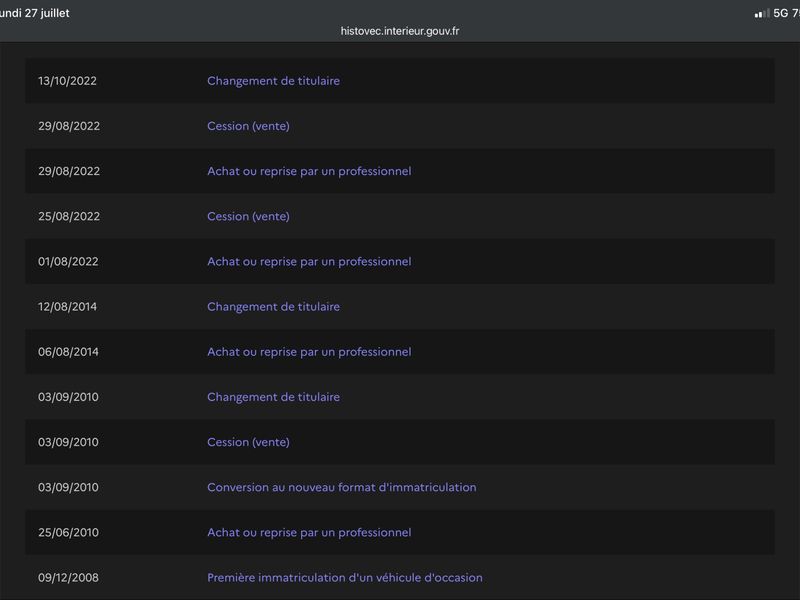
Task: Click "Achat ou reprise par un professionnel" dated 06/08/2014
Action: pos(309,352)
